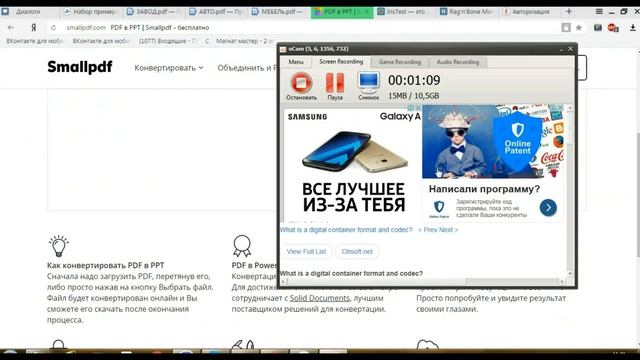Switch to the АВТО.pdf browser tab
The width and height of the screenshot is (640, 360).
(216, 12)
